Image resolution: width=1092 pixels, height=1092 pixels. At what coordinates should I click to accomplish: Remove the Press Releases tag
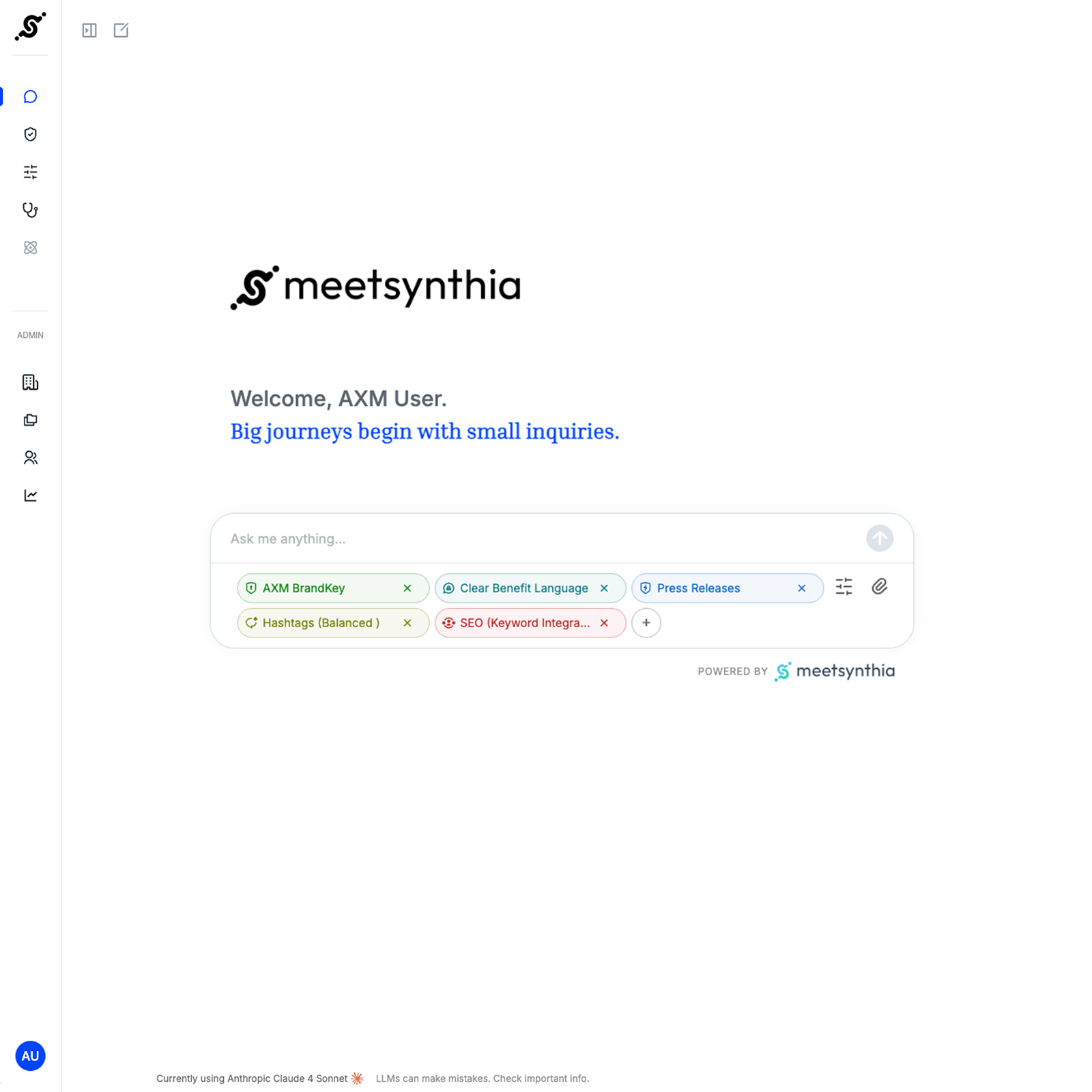[801, 588]
